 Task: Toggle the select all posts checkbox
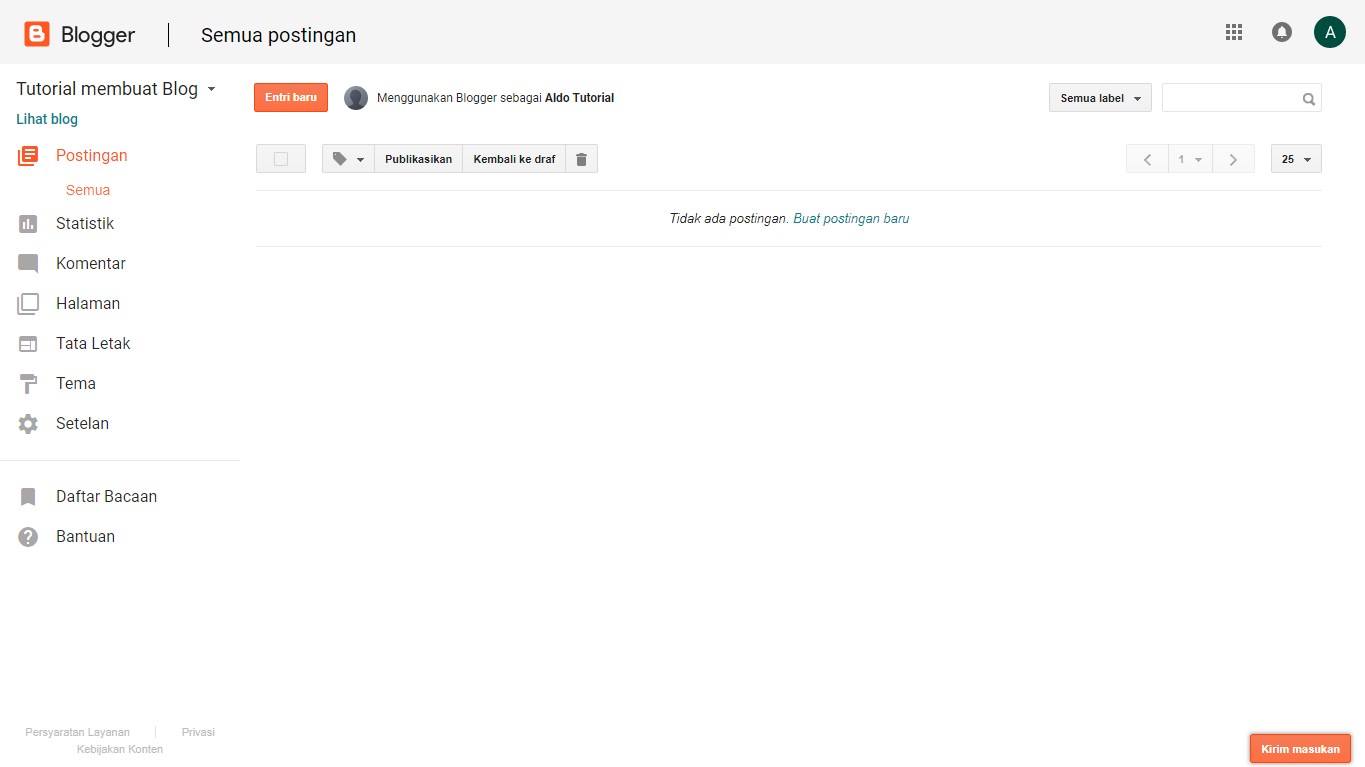tap(281, 159)
